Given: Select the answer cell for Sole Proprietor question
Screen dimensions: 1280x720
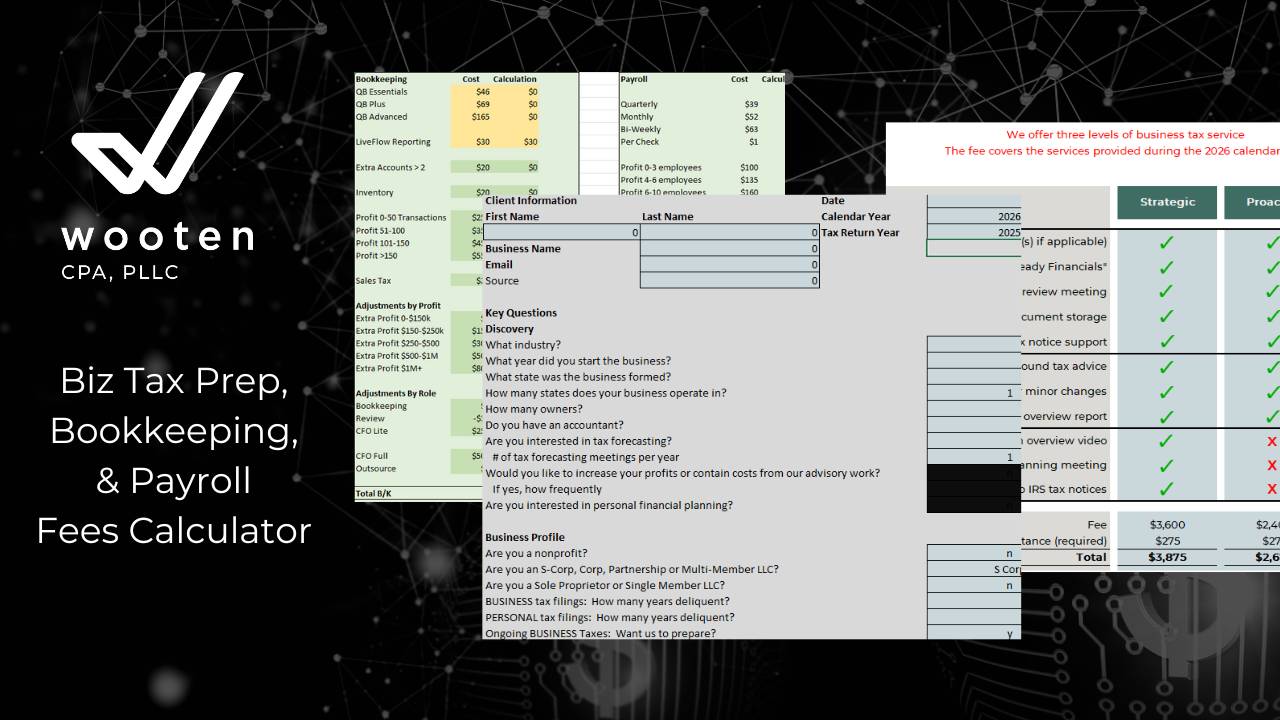Looking at the screenshot, I should [x=974, y=585].
